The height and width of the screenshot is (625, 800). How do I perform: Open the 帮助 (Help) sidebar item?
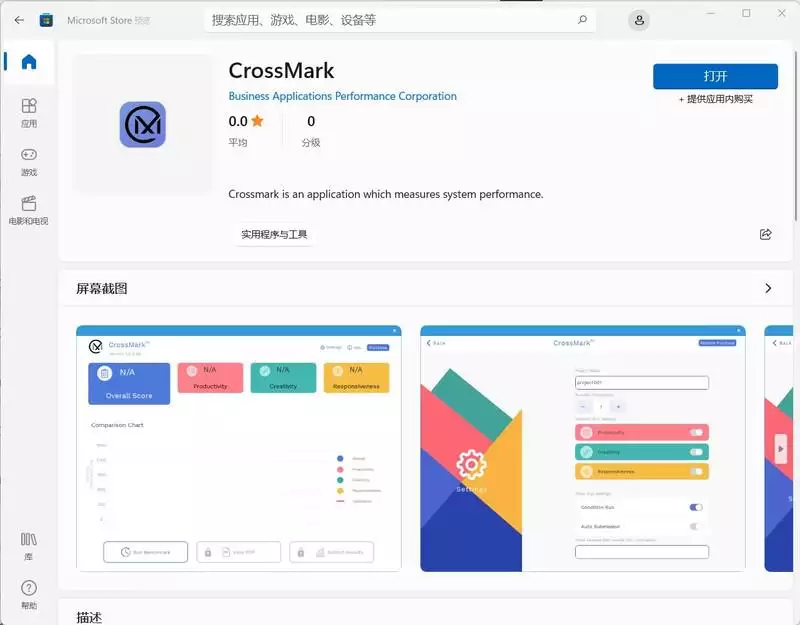point(29,595)
